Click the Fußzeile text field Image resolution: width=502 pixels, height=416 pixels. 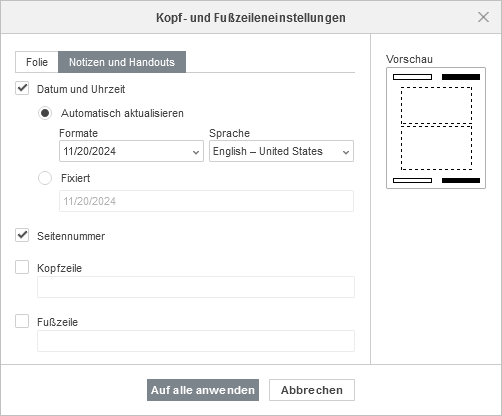(x=196, y=341)
